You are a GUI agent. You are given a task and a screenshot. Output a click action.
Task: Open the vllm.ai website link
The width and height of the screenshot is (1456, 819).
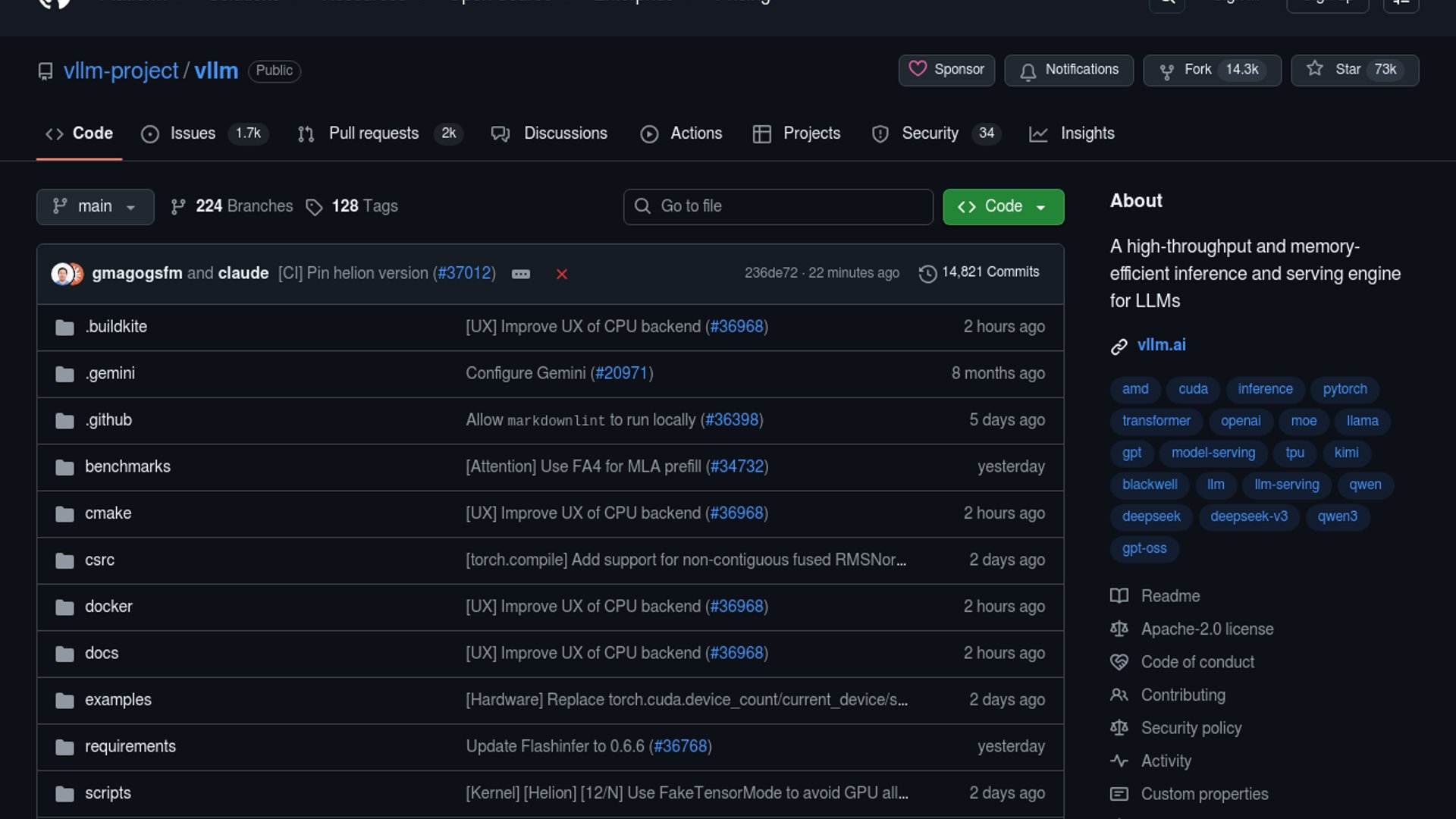coord(1161,345)
